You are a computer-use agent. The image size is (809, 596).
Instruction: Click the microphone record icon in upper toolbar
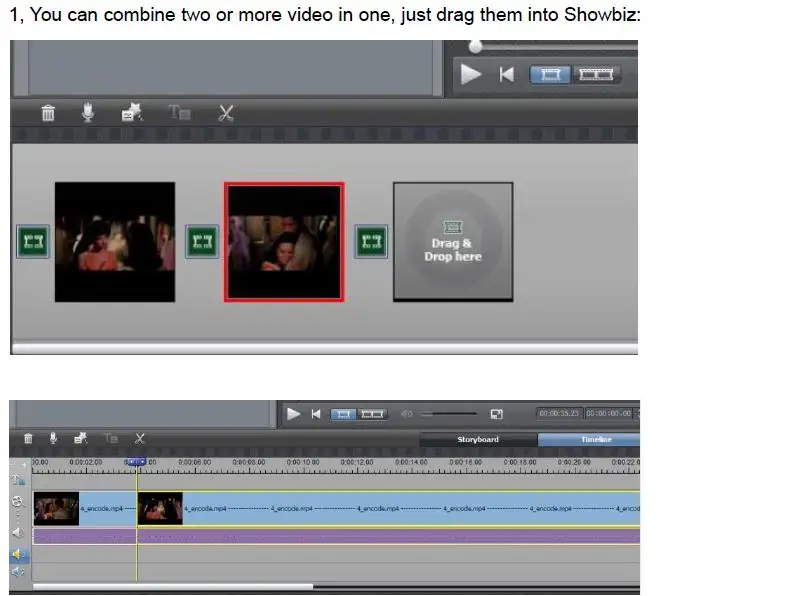coord(88,112)
